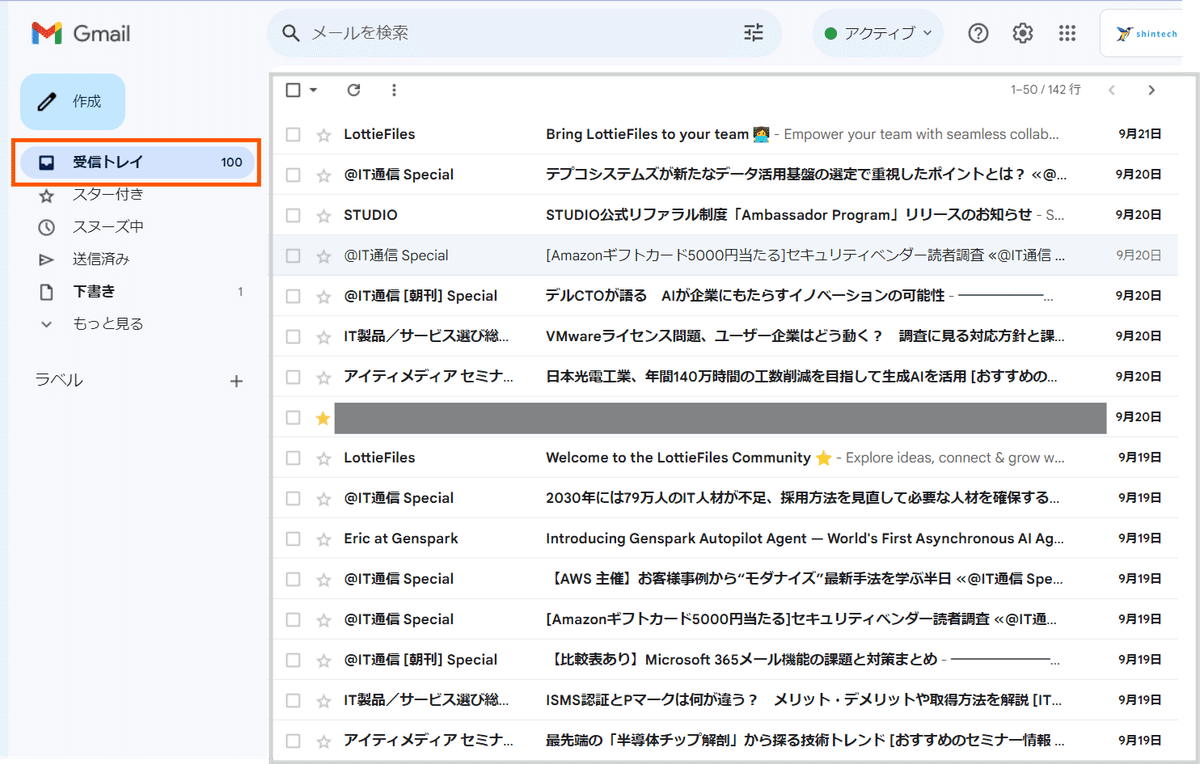Open the '【比較表あり】Microsoft 365メール機能' email

[725, 660]
